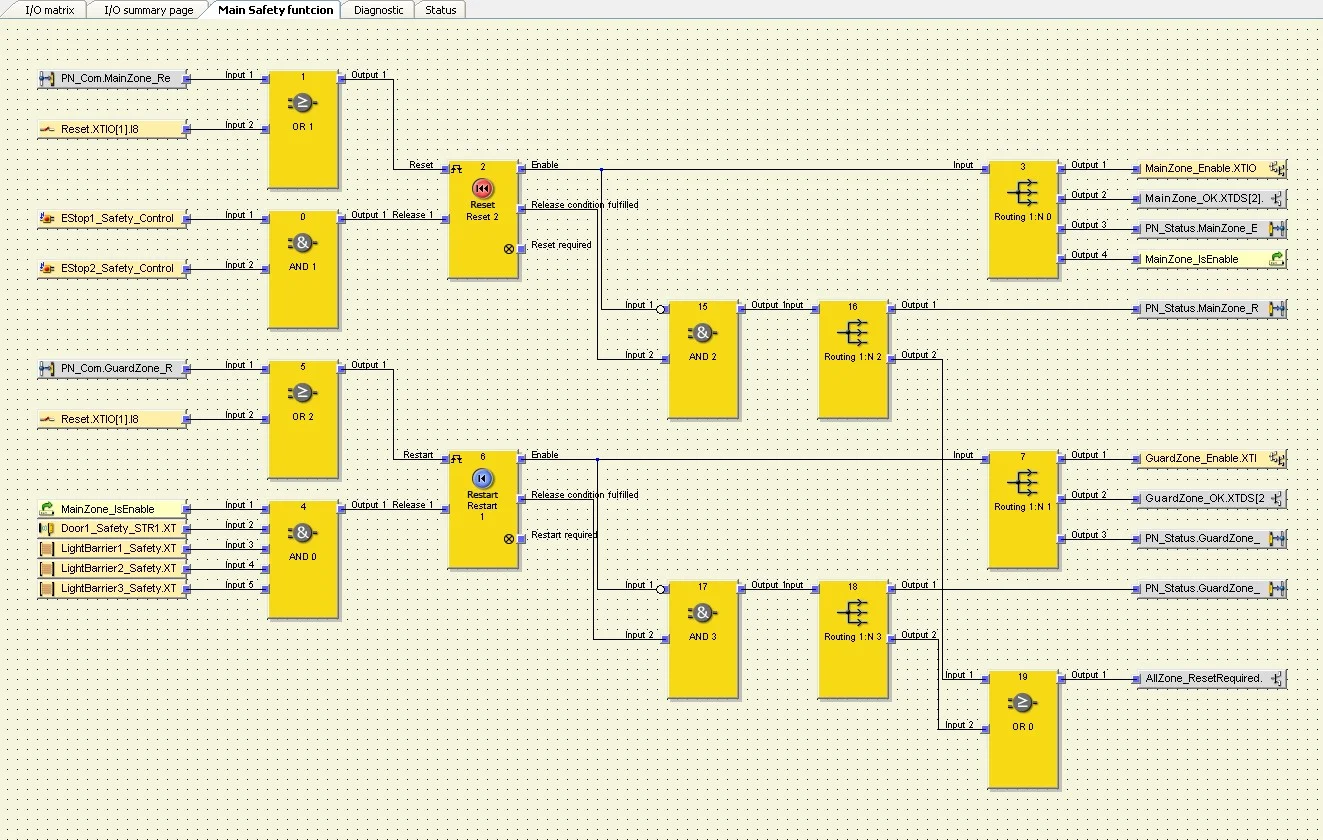Select the OR 1 gate icon

click(302, 102)
